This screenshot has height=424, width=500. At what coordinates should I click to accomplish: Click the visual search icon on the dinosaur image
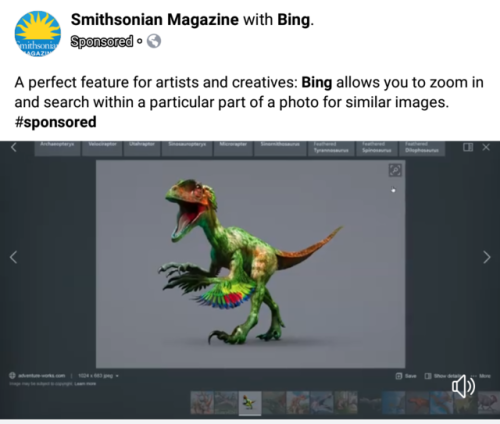click(x=395, y=170)
